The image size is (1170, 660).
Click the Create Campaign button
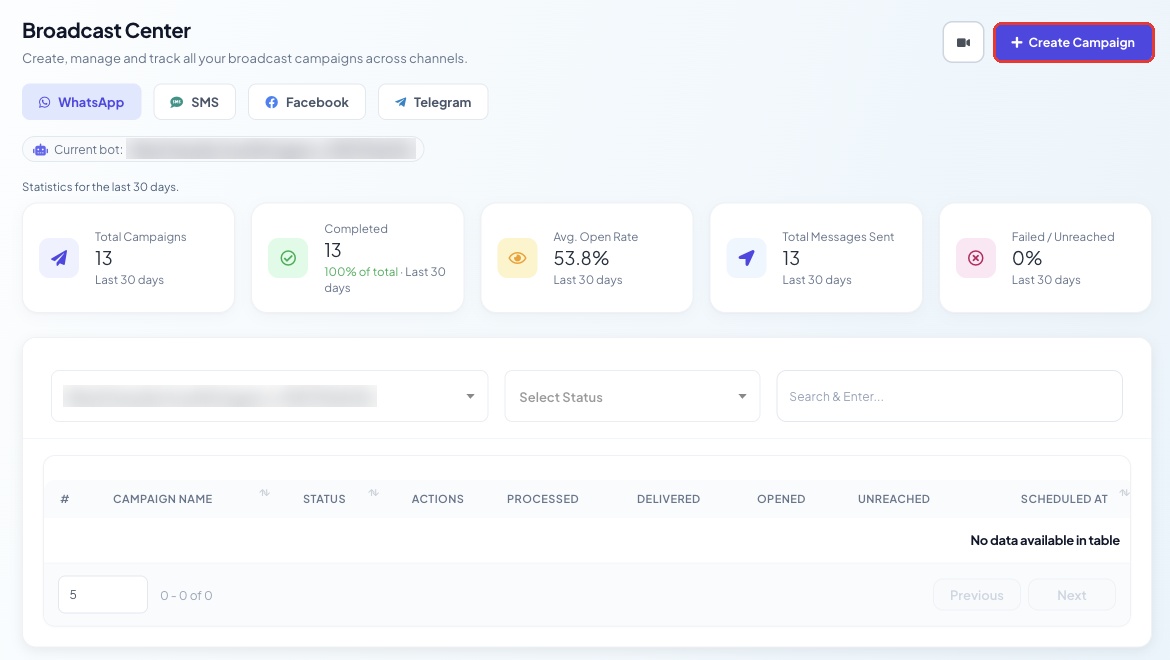(1074, 43)
